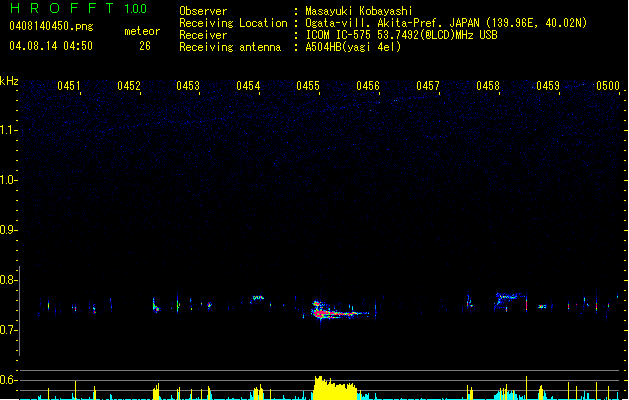Select the Ogata-vill. Akita-Pref. JAPAN location text
Viewport: 629px width, 400px height.
[x=446, y=23]
